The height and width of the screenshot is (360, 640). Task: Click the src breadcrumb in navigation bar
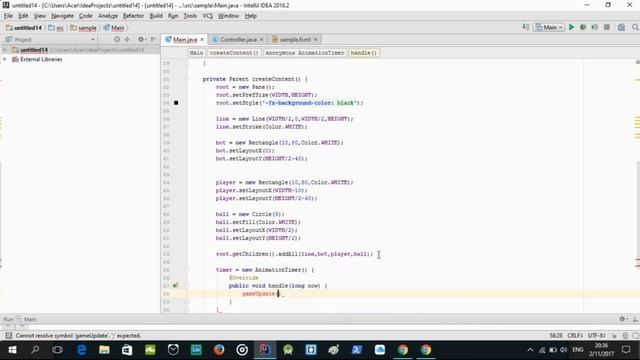pyautogui.click(x=56, y=28)
